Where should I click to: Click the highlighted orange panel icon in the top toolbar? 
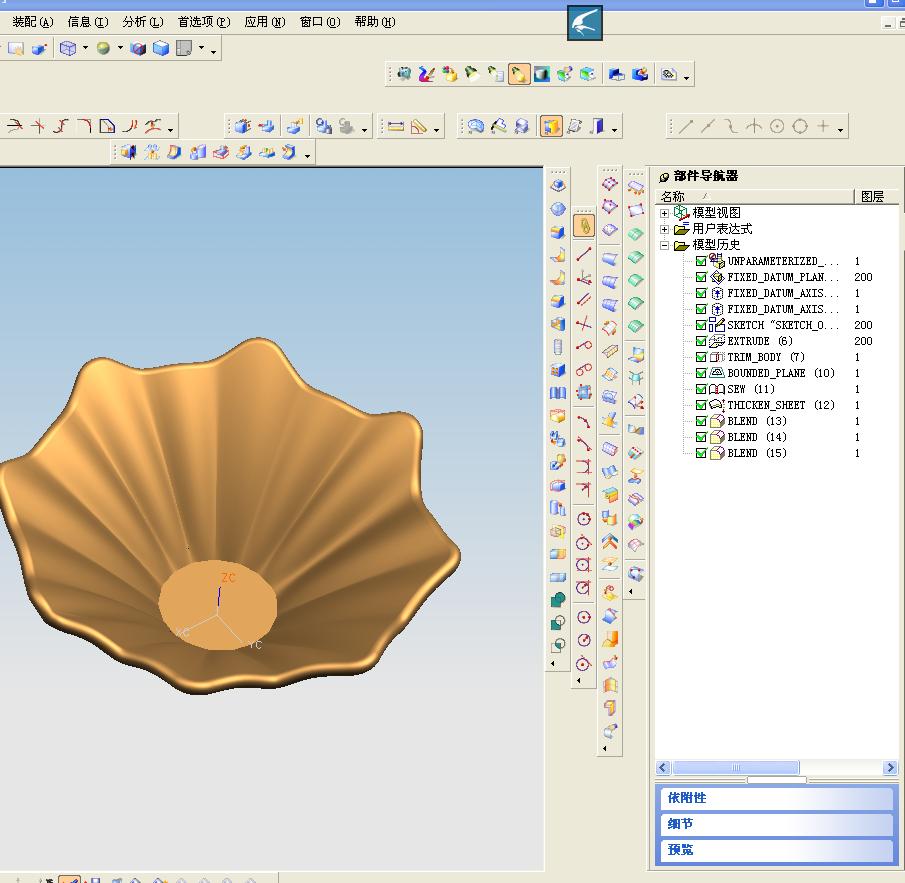(x=551, y=126)
